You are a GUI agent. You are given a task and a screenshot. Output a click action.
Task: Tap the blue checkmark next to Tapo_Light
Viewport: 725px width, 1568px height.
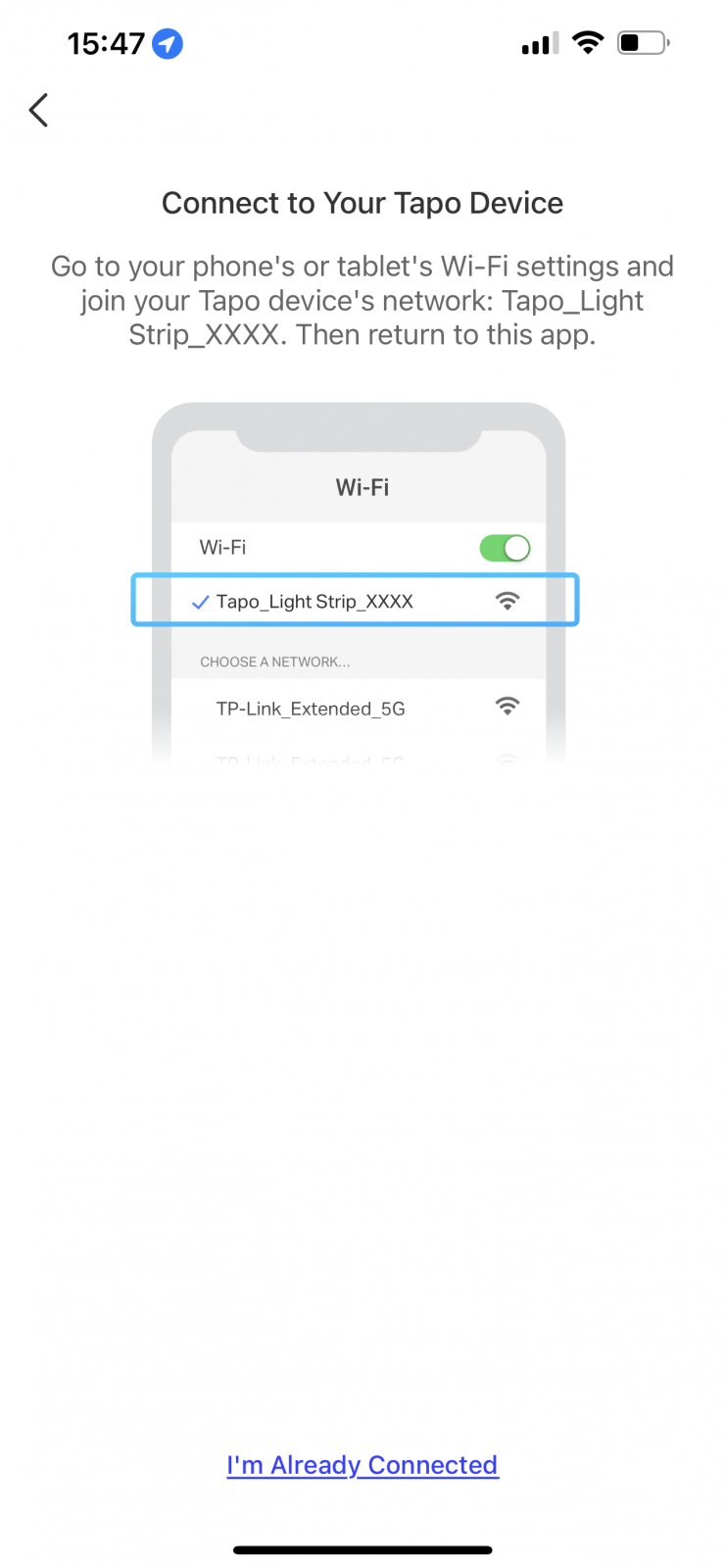pyautogui.click(x=200, y=602)
